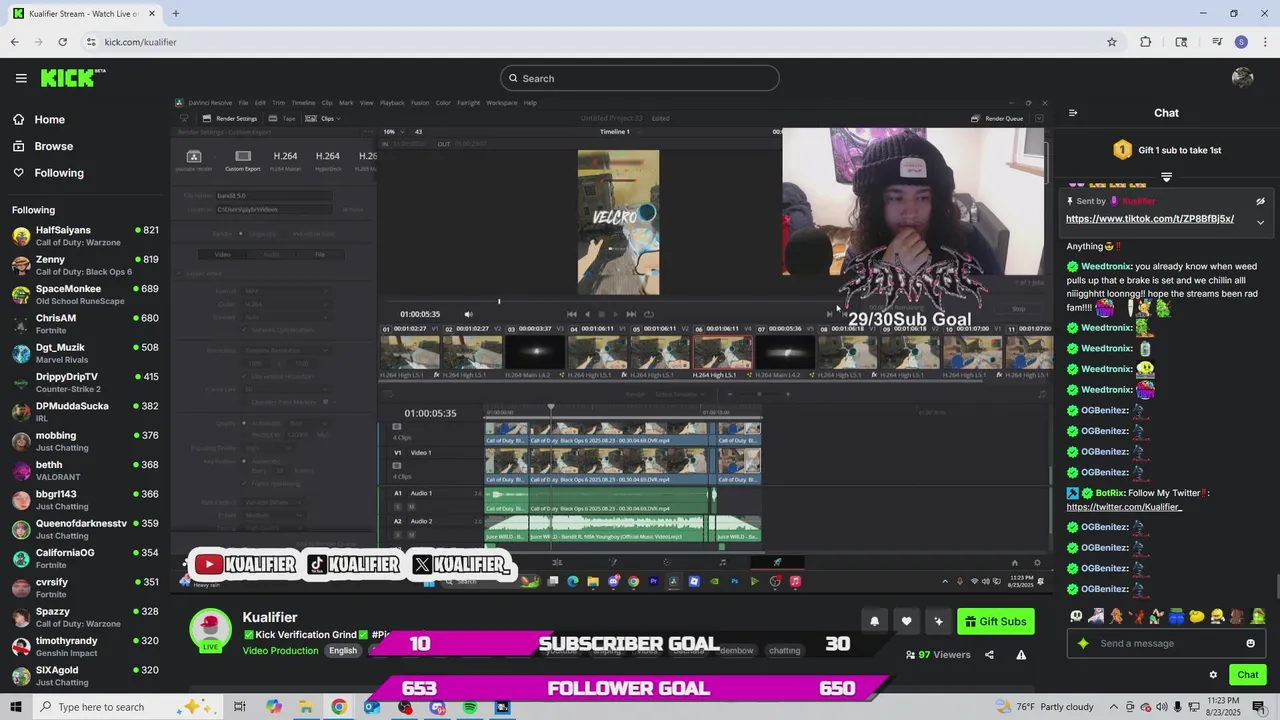Click the sparkle subscribe button
Viewport: 1280px width, 720px height.
(x=938, y=621)
